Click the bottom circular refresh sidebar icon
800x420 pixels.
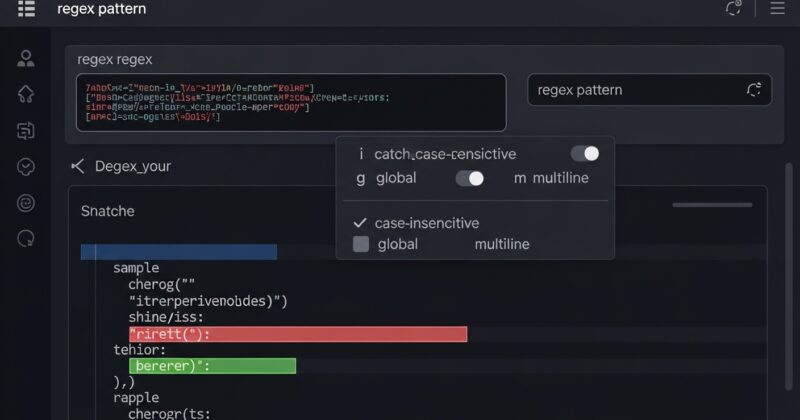coord(26,239)
